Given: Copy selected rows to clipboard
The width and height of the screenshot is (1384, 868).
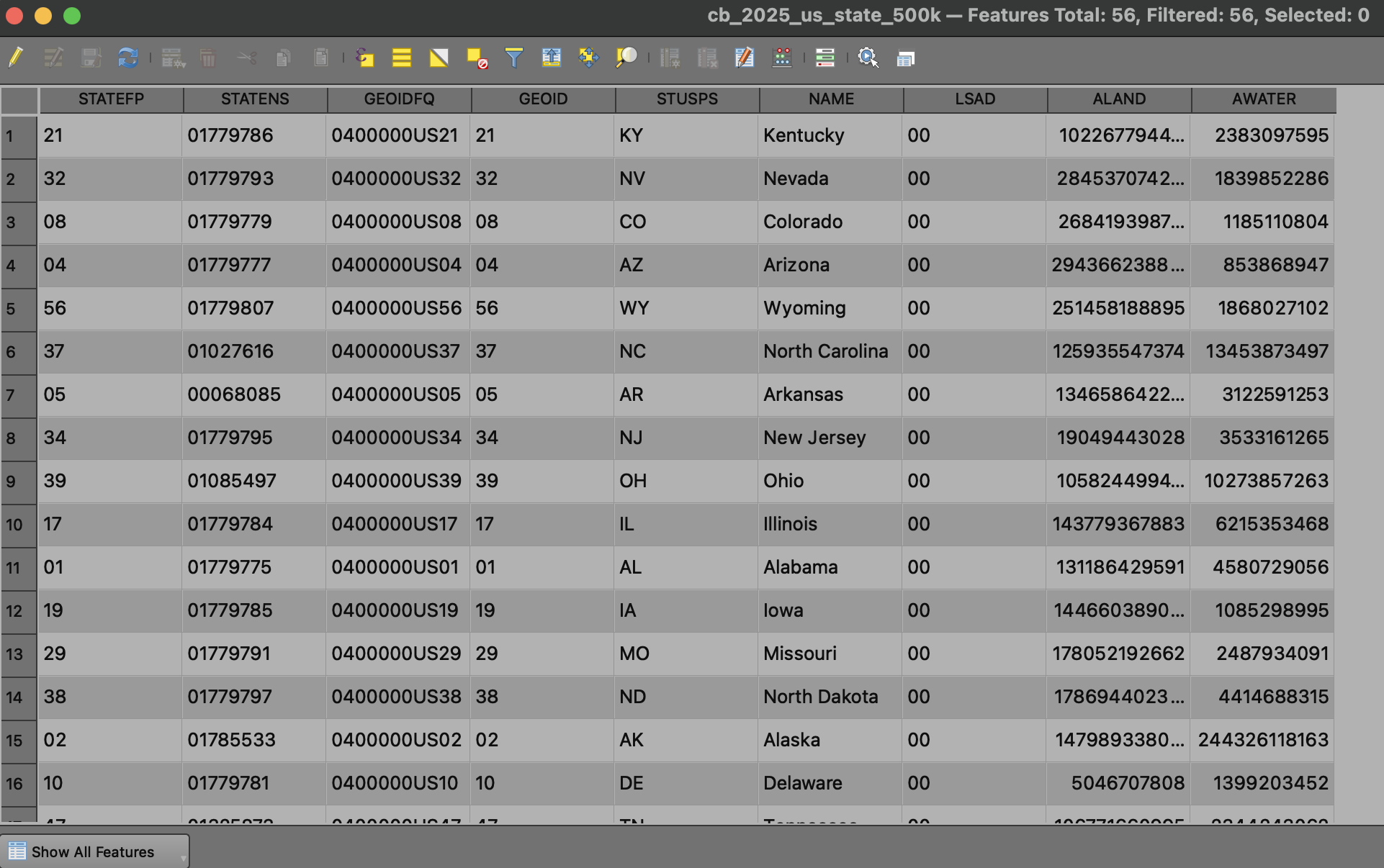Looking at the screenshot, I should [284, 58].
